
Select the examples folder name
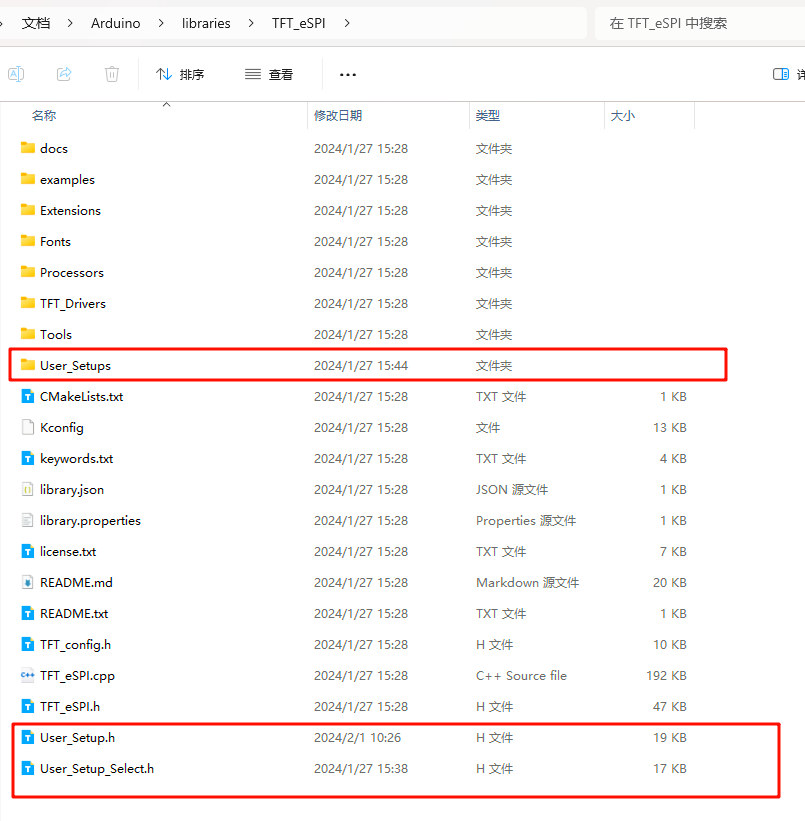pos(68,180)
